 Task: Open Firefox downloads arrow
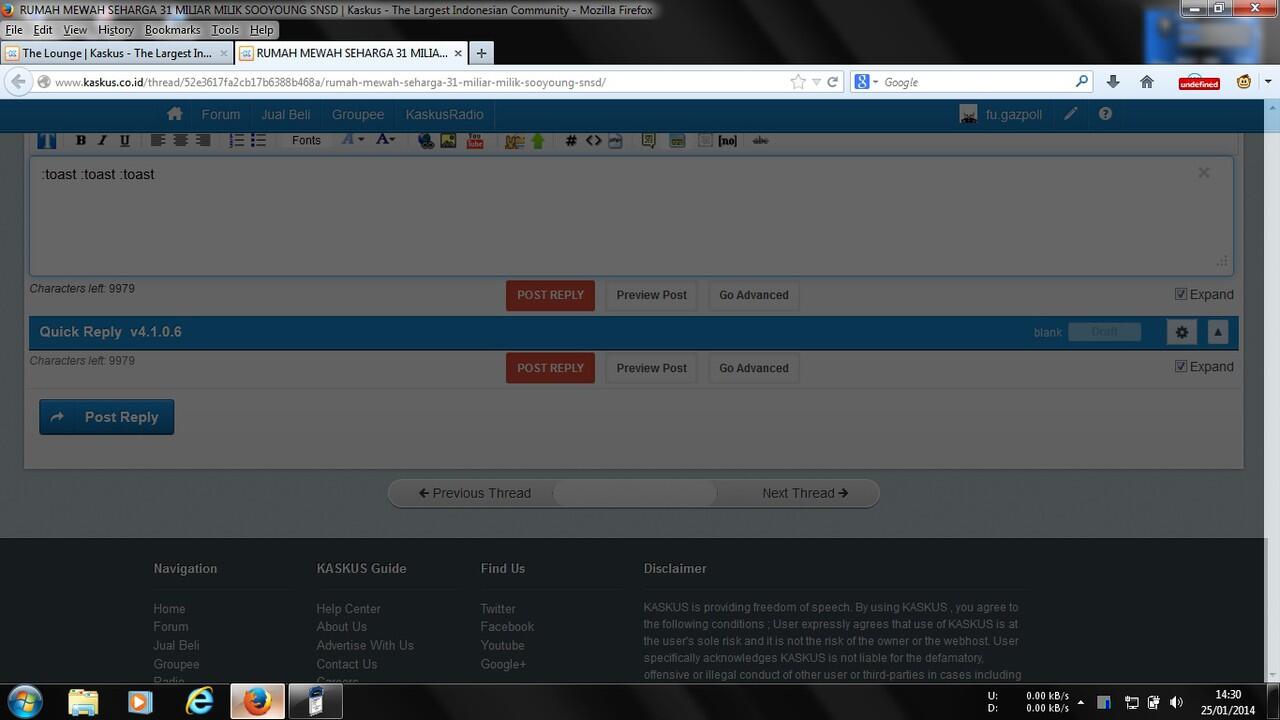pyautogui.click(x=1113, y=82)
